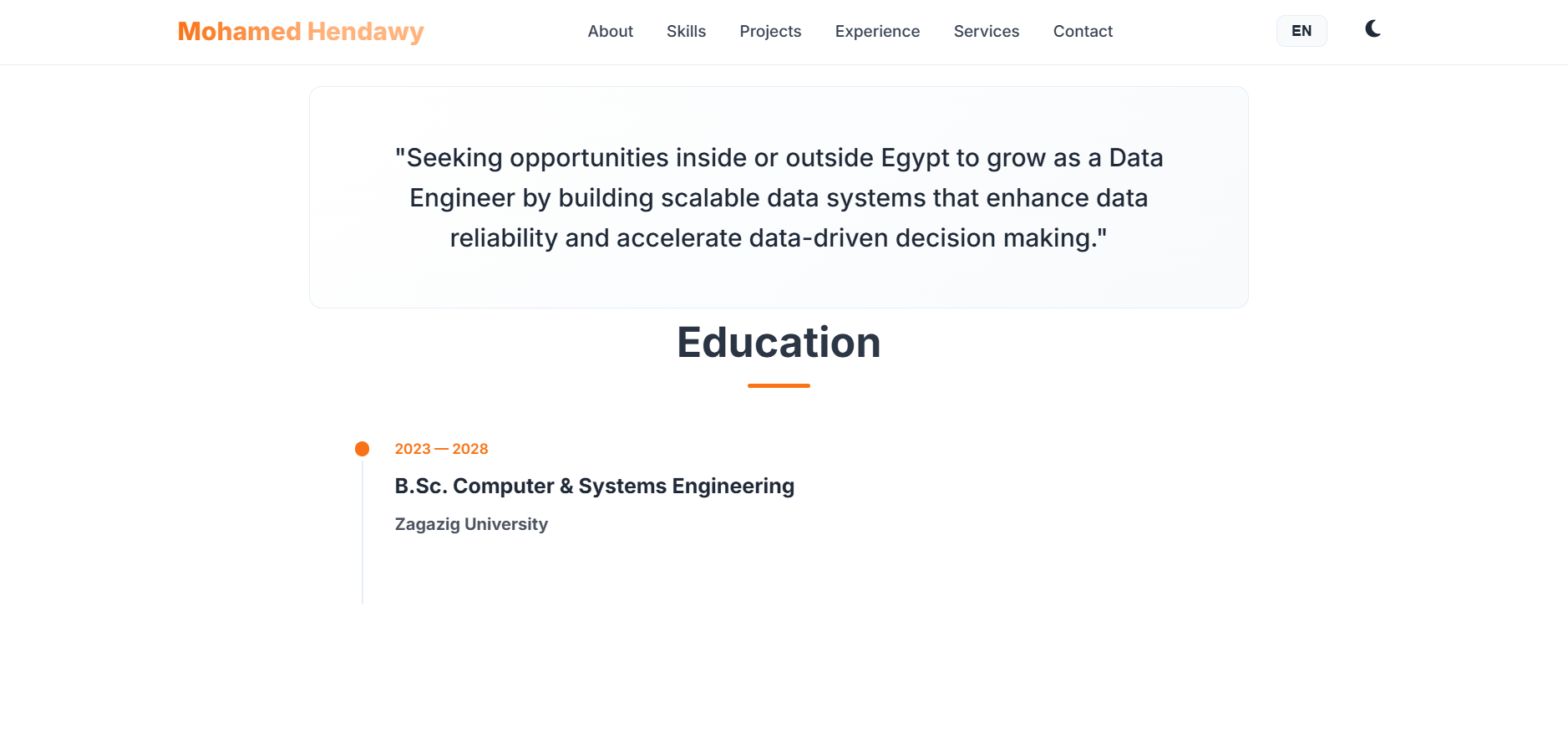Viewport: 1568px width, 754px height.
Task: Navigate to the Projects section
Action: coord(770,32)
